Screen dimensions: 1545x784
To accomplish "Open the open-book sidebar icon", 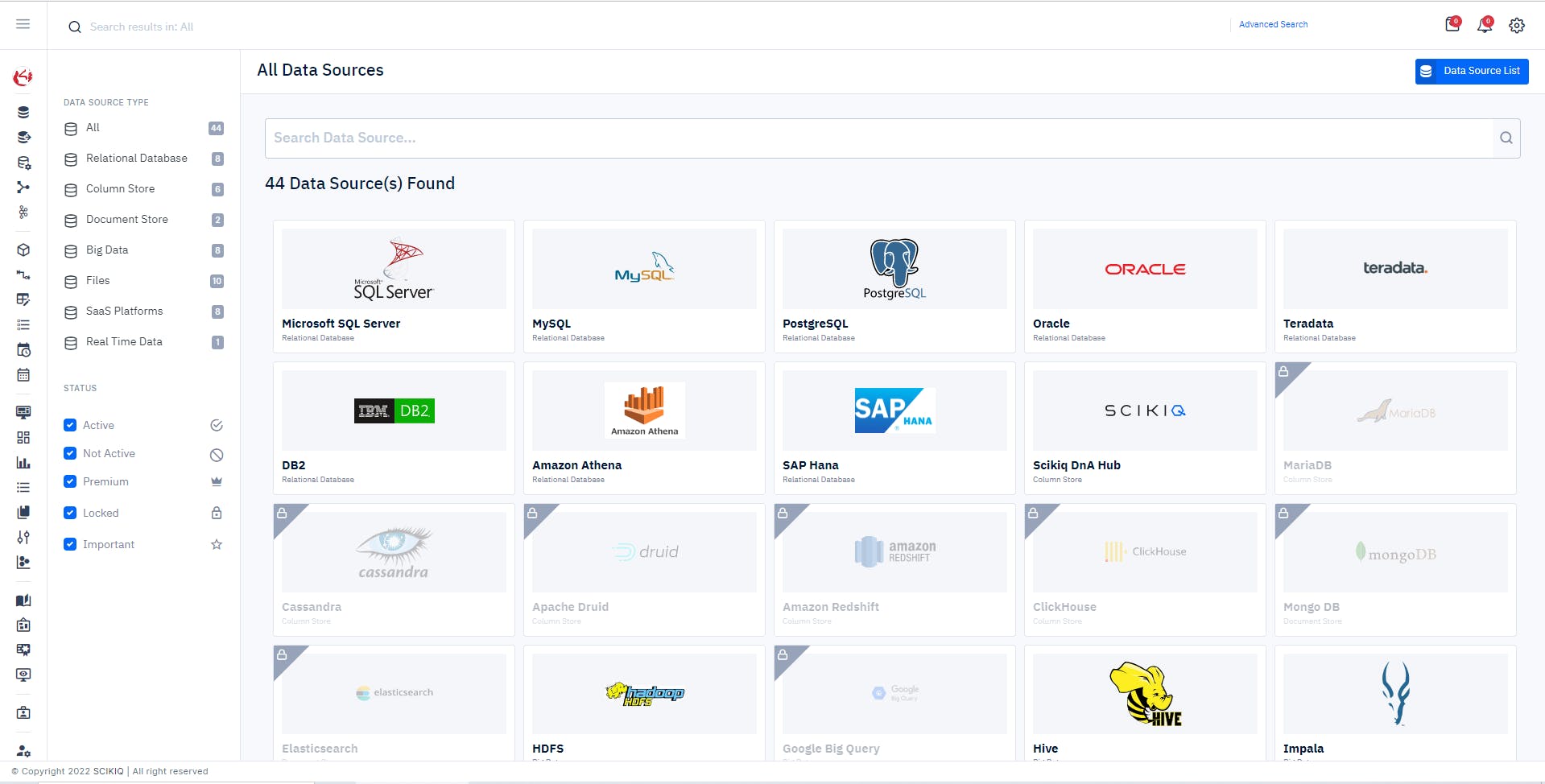I will (23, 600).
